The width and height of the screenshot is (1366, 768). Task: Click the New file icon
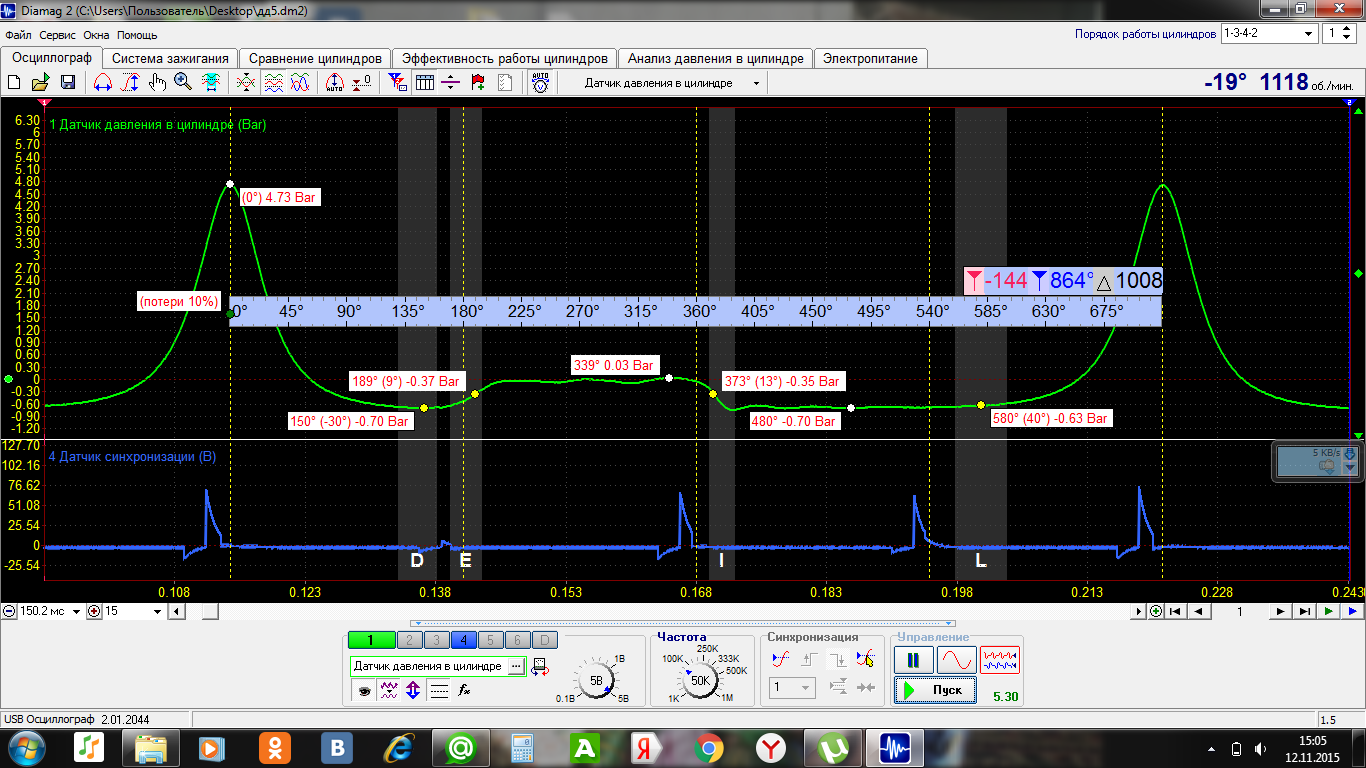pos(14,83)
